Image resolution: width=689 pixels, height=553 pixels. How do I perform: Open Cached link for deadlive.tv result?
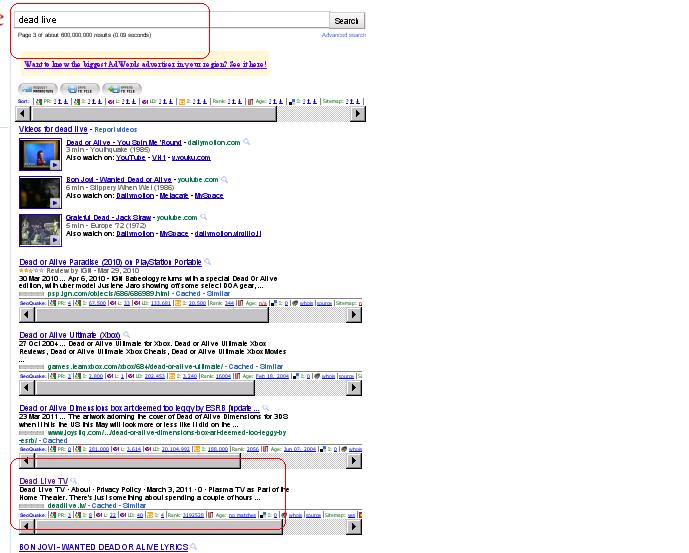[104, 506]
